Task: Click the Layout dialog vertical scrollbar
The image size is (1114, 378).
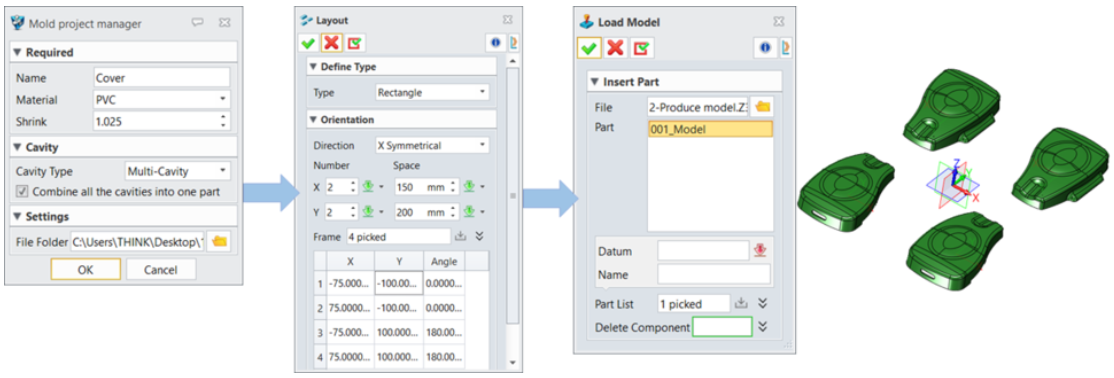Action: coord(513,195)
